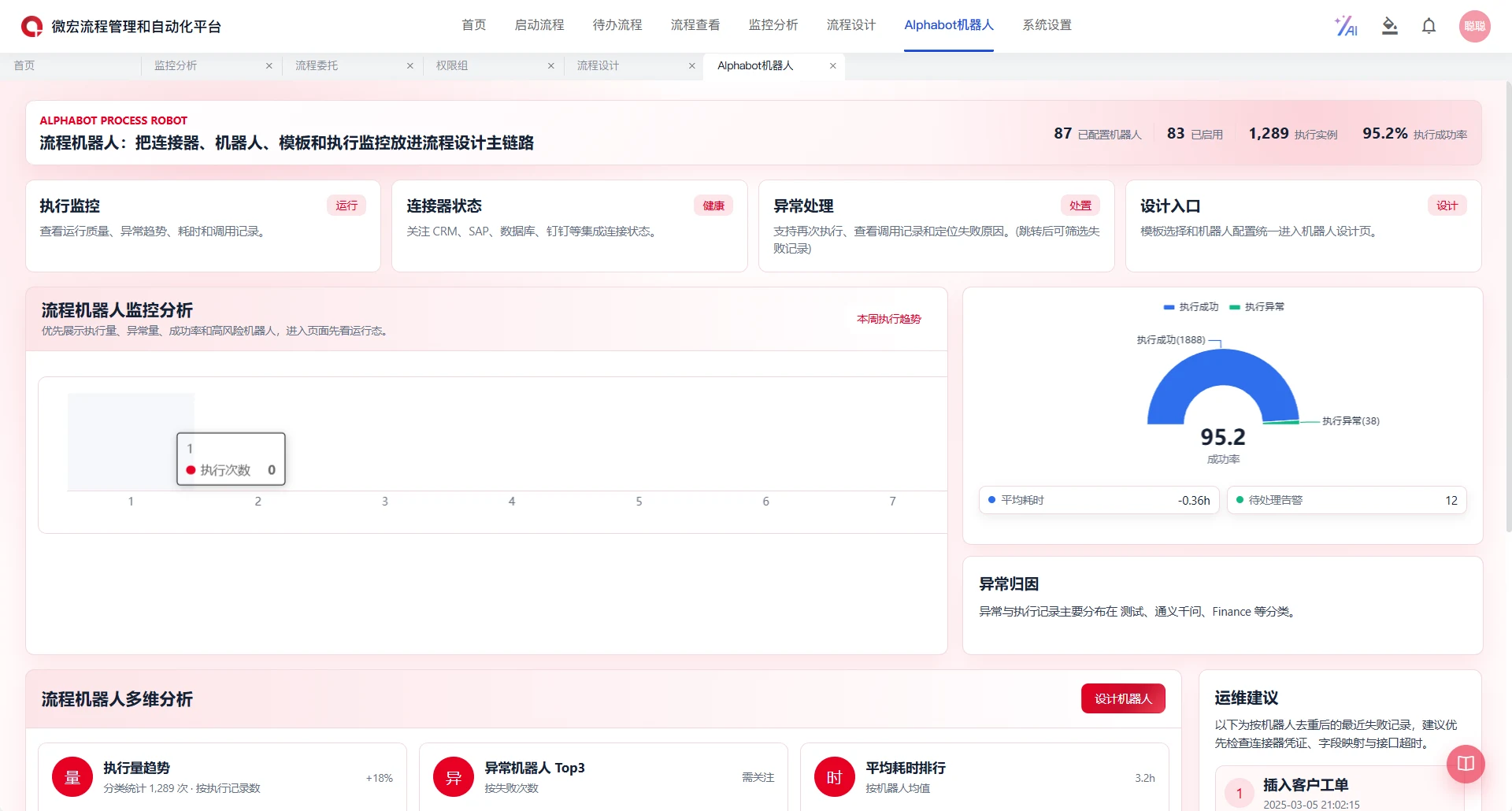Open the floating help book icon
The width and height of the screenshot is (1512, 811).
[x=1466, y=763]
